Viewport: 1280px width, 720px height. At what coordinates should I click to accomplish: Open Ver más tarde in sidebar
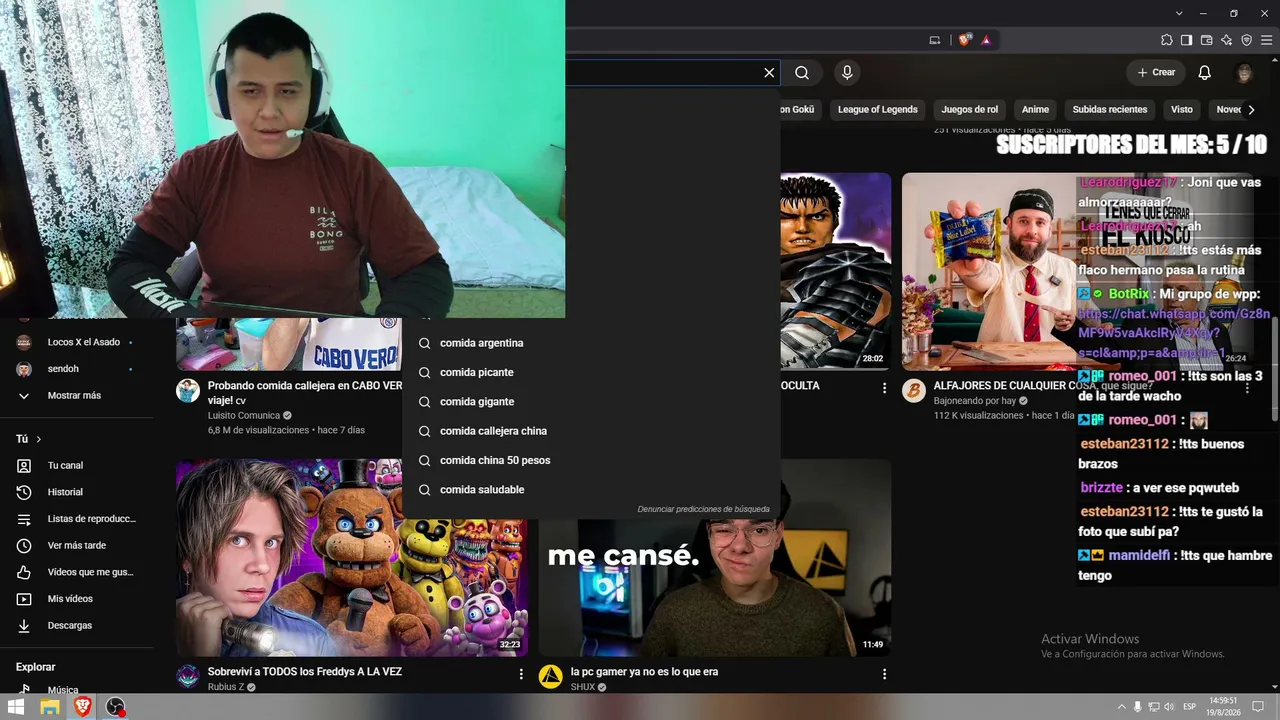click(x=77, y=545)
